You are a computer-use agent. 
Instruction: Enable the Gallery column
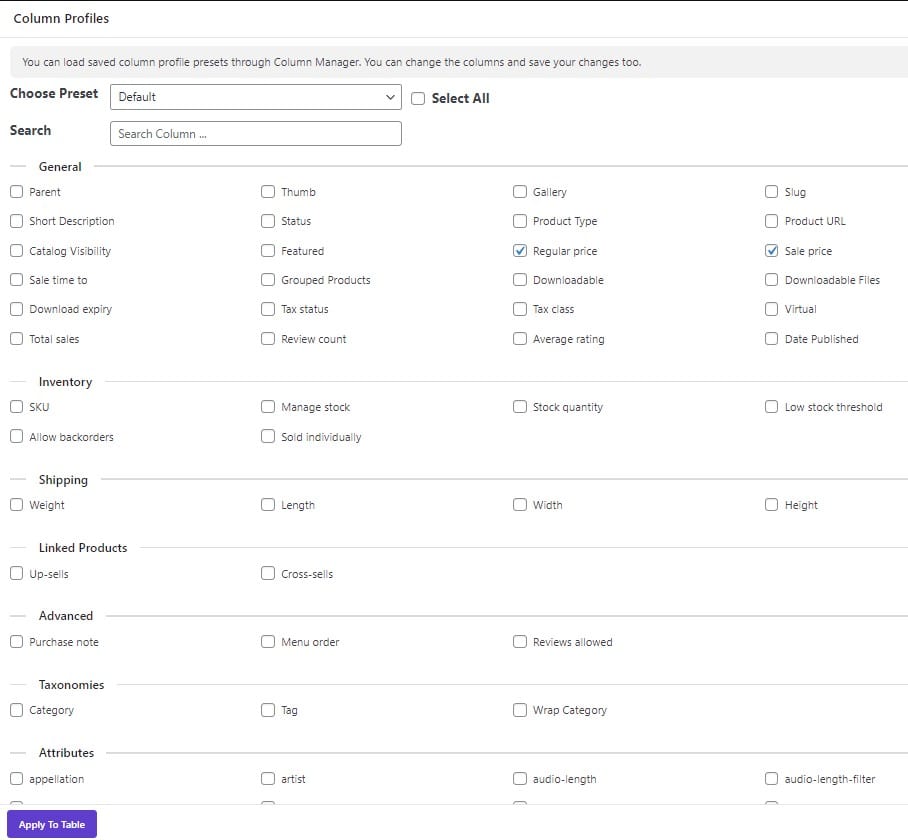520,191
